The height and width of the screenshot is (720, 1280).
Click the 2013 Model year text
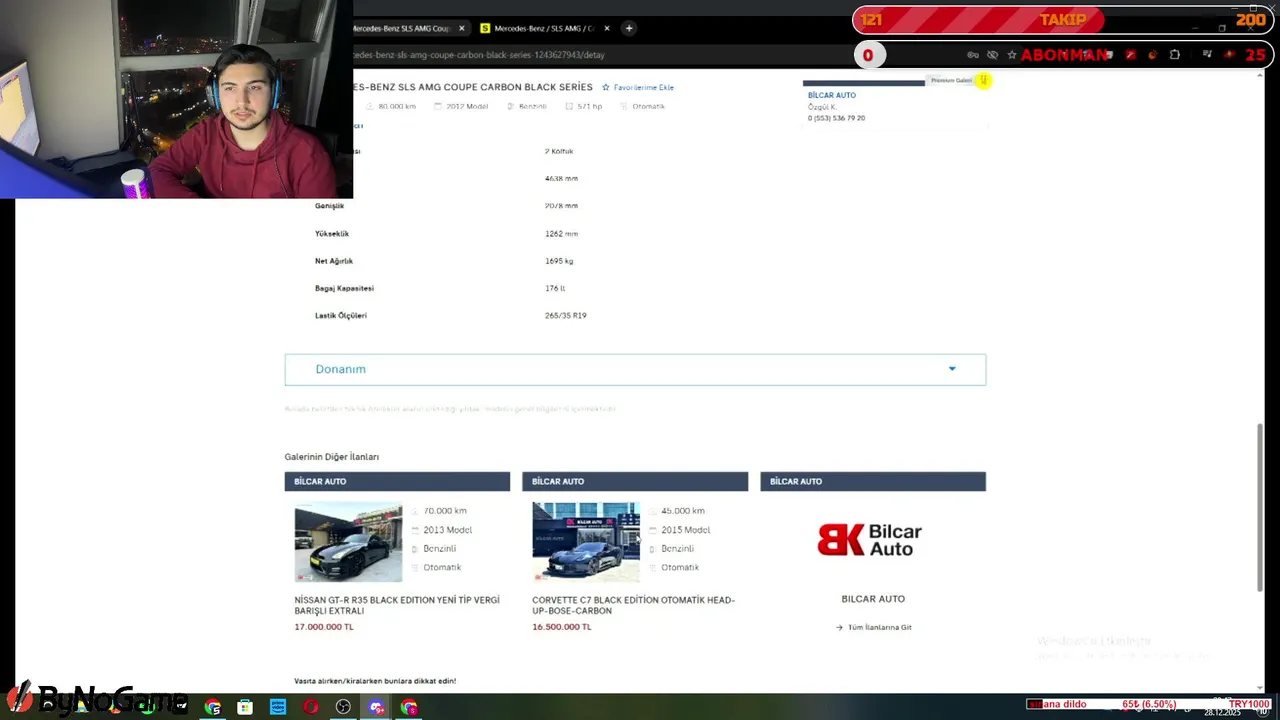447,530
